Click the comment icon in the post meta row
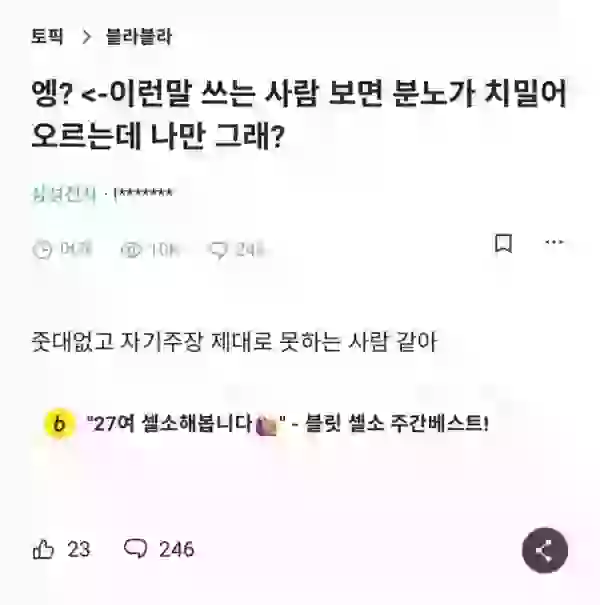The height and width of the screenshot is (605, 600). (x=218, y=250)
